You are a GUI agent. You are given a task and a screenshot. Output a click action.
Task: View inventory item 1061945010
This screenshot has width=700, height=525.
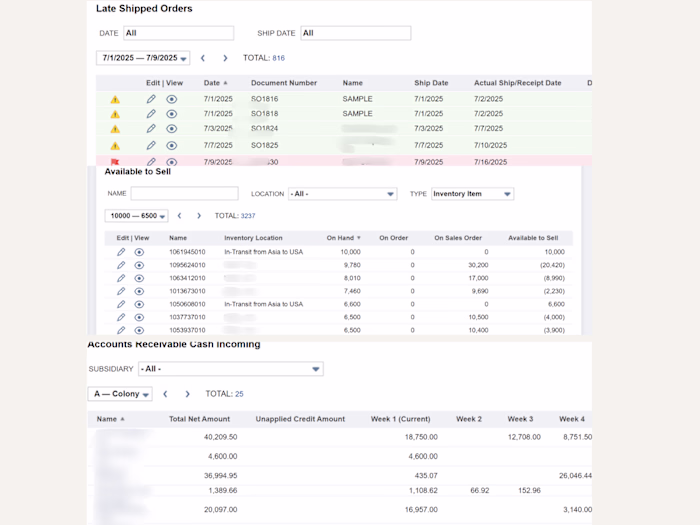tap(139, 252)
